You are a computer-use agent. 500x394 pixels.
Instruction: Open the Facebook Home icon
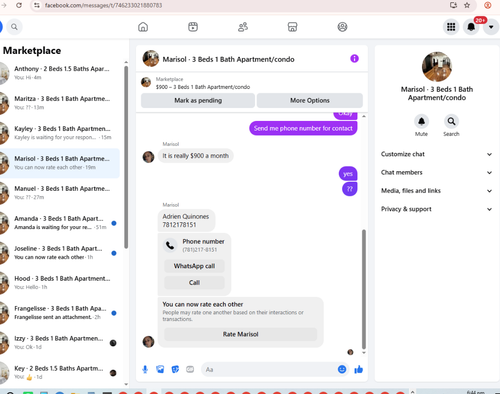(x=143, y=27)
